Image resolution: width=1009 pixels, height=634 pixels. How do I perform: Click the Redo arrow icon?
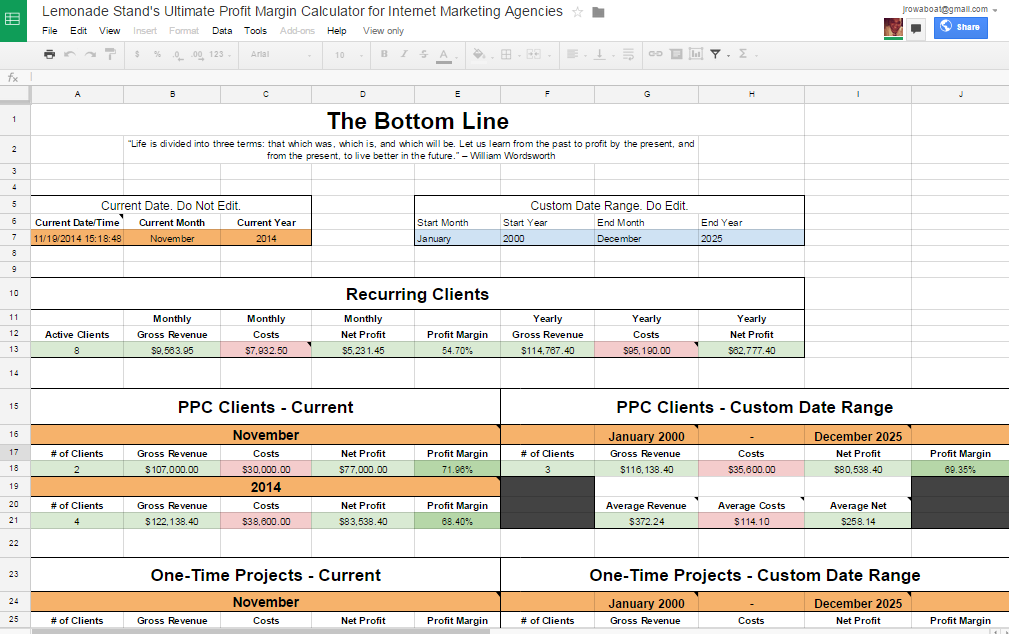click(x=90, y=54)
